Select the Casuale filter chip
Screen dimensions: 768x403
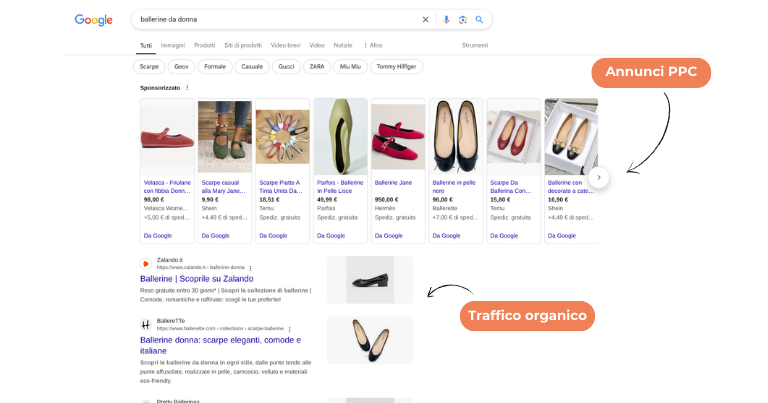pyautogui.click(x=252, y=67)
